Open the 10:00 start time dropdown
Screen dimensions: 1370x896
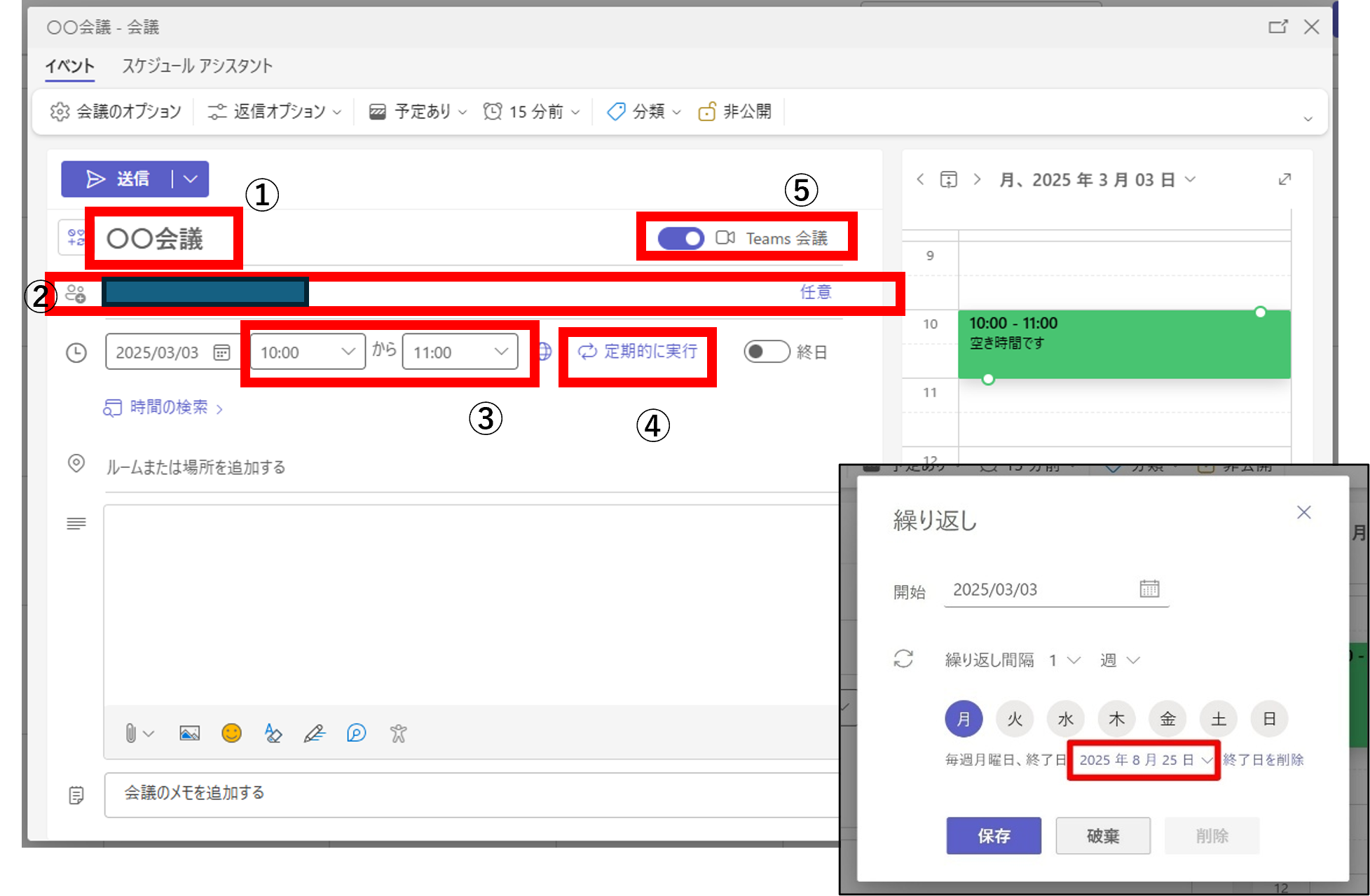coord(308,352)
